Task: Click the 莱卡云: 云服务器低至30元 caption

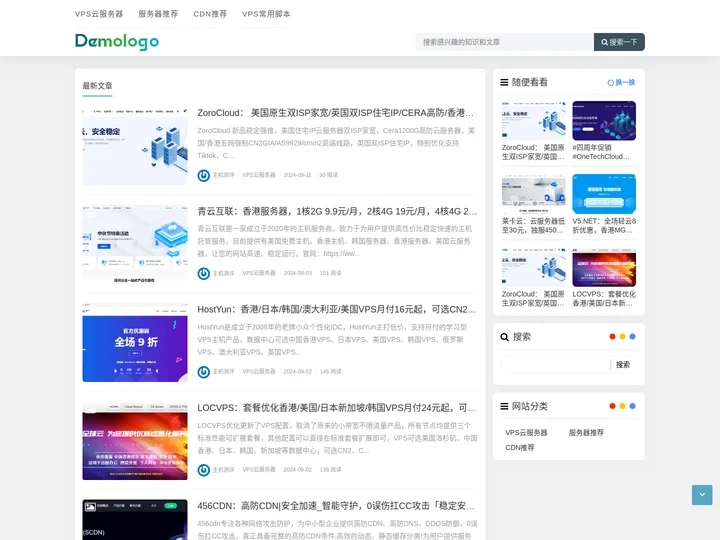Action: click(534, 225)
